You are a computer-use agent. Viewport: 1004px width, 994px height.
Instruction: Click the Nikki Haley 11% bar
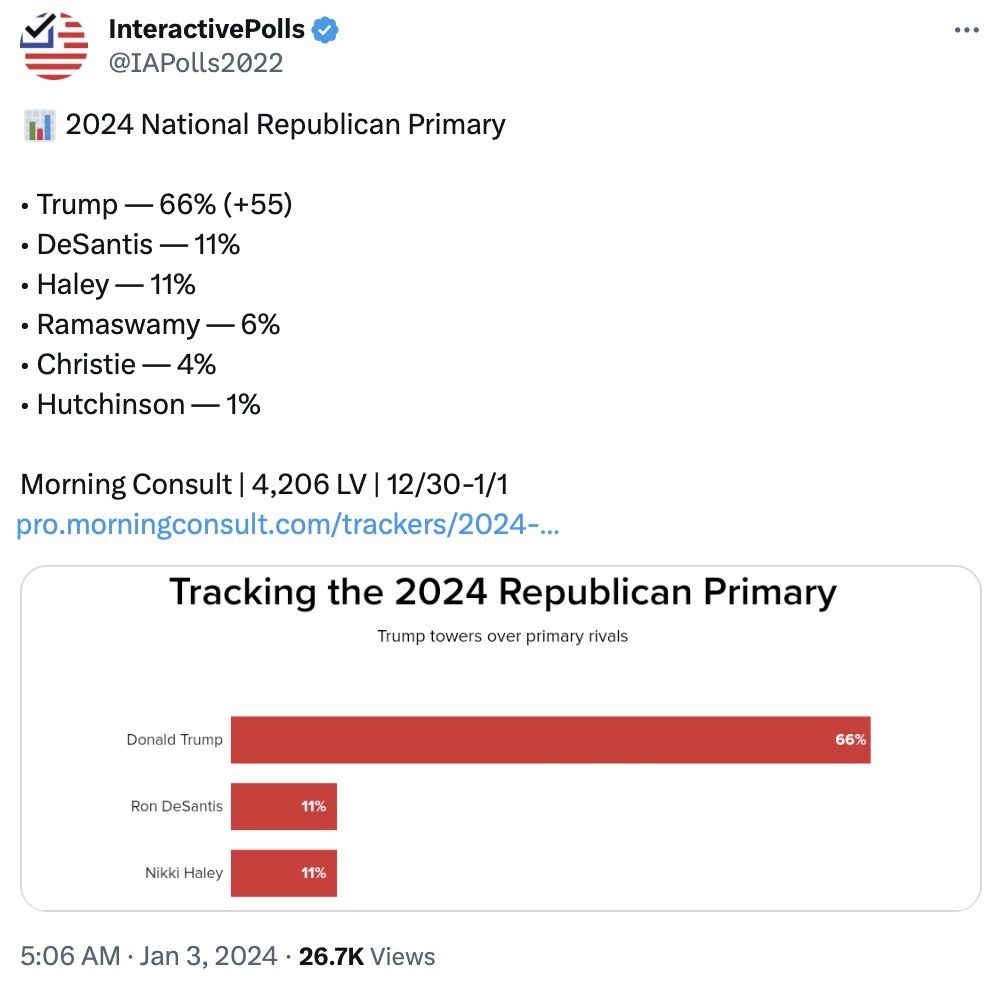(x=284, y=873)
